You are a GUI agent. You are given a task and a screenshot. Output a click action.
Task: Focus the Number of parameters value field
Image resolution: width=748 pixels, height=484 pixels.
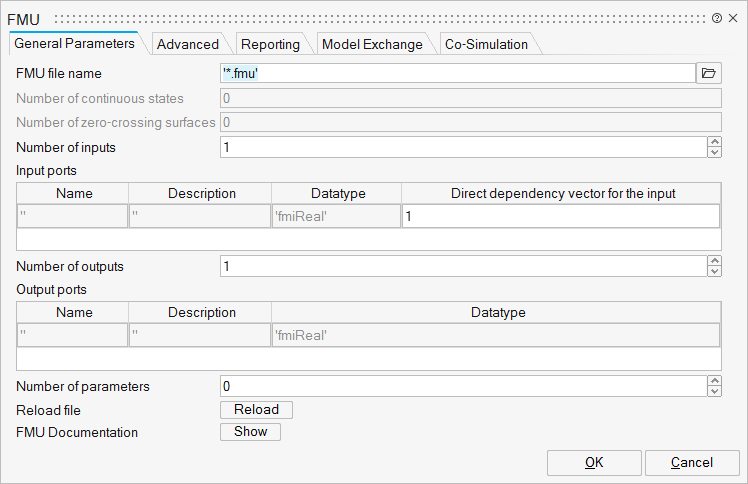(462, 385)
